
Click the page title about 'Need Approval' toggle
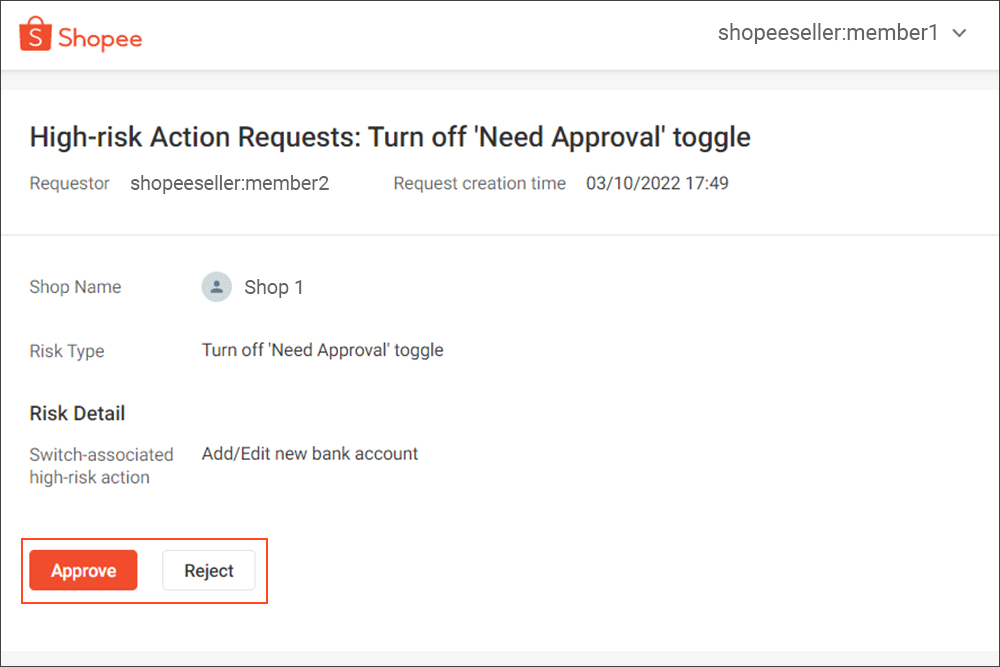click(390, 137)
